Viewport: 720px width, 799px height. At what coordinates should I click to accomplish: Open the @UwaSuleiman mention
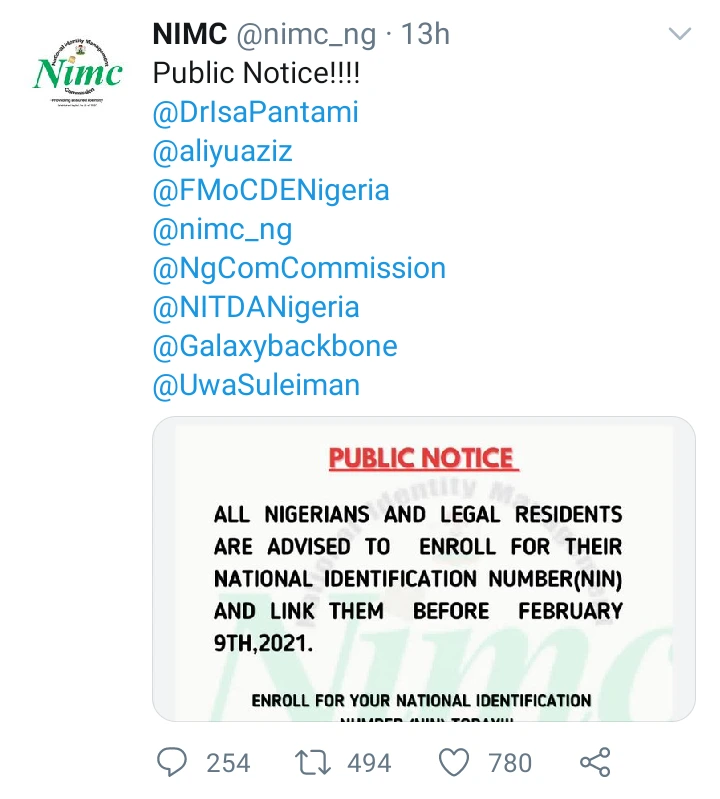click(255, 385)
